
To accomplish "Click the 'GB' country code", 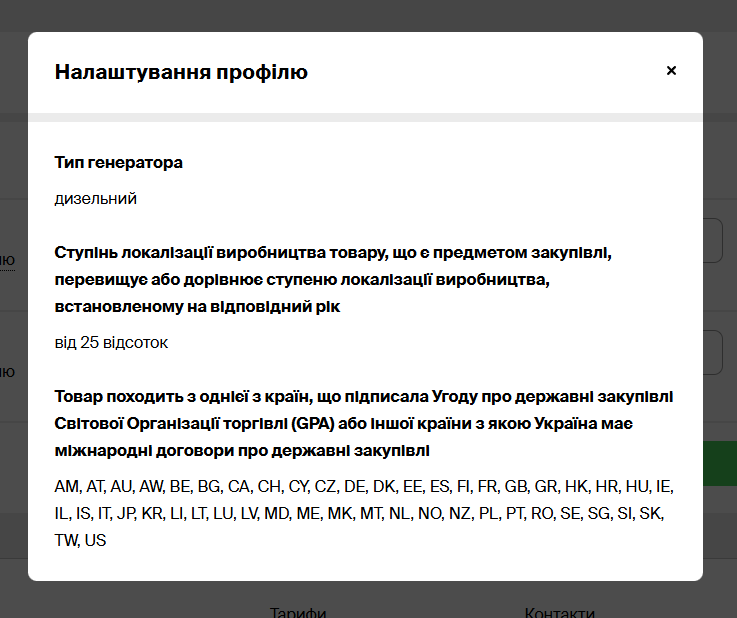I will (516, 487).
